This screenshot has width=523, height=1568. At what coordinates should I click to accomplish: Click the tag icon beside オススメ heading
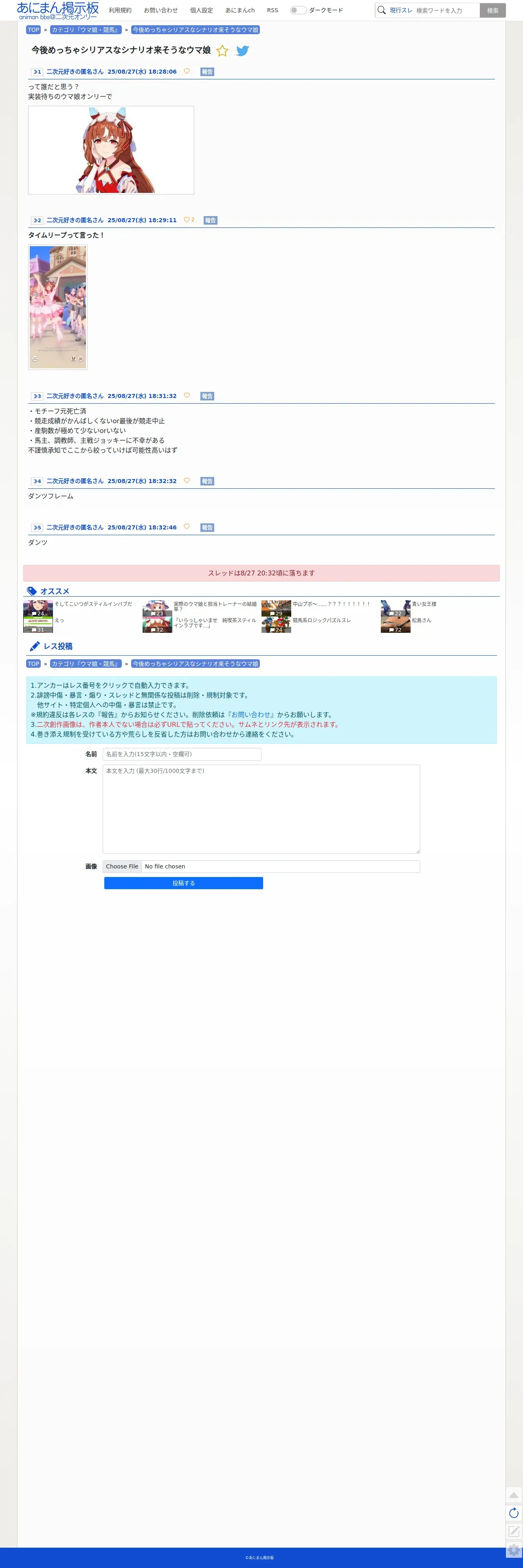[x=32, y=591]
